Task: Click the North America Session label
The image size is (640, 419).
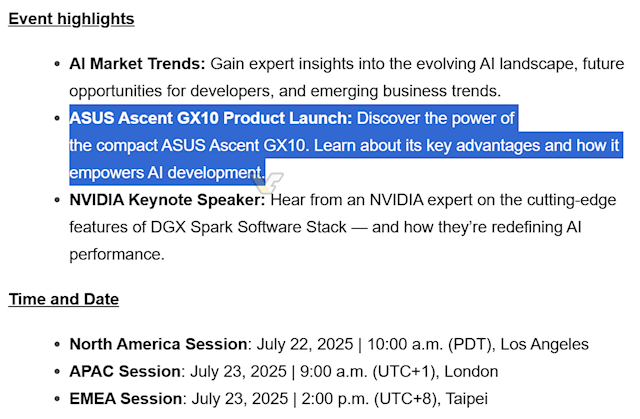Action: point(158,344)
